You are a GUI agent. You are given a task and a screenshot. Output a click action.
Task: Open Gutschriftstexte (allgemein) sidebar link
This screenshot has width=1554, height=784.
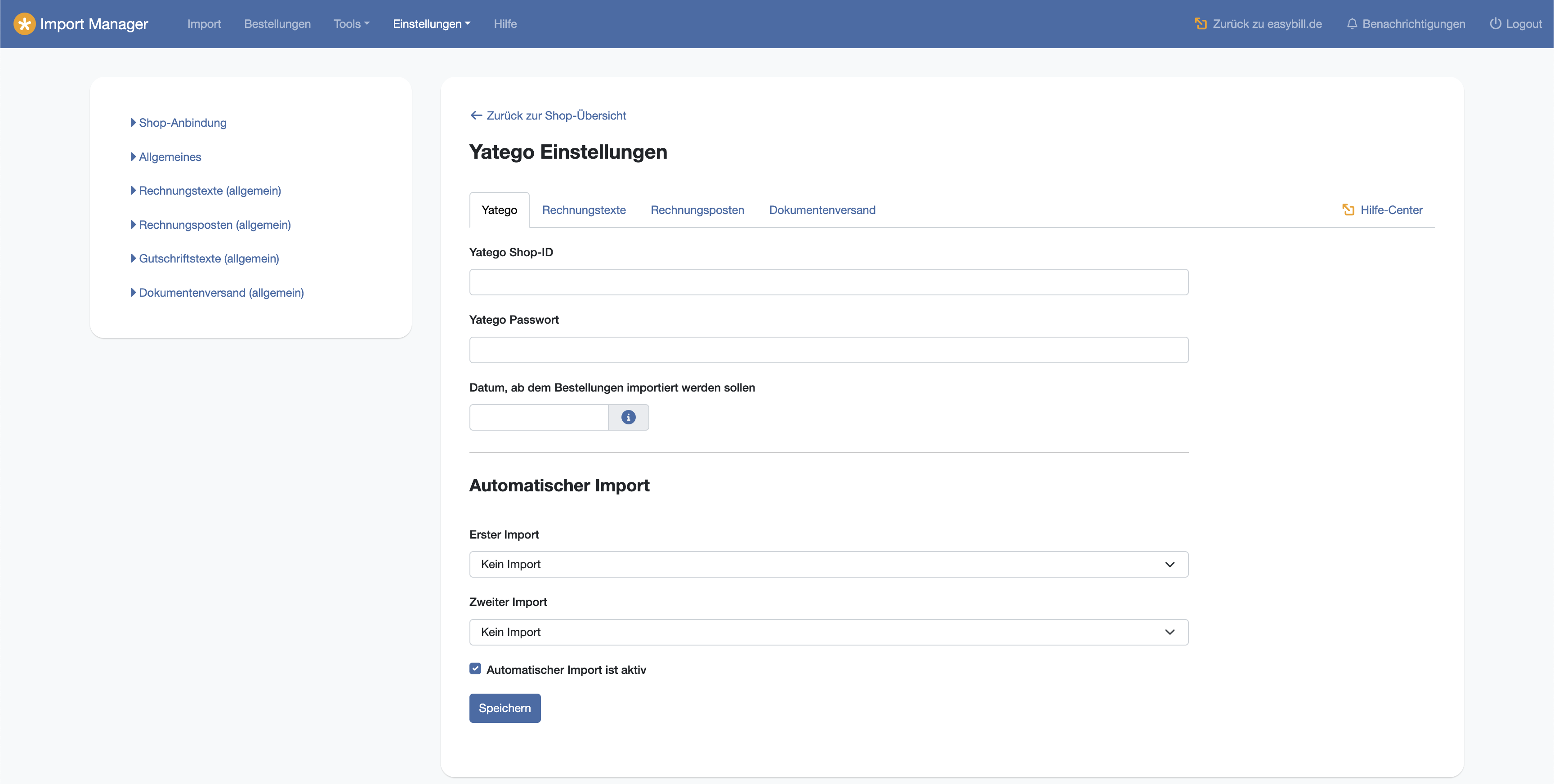point(209,259)
